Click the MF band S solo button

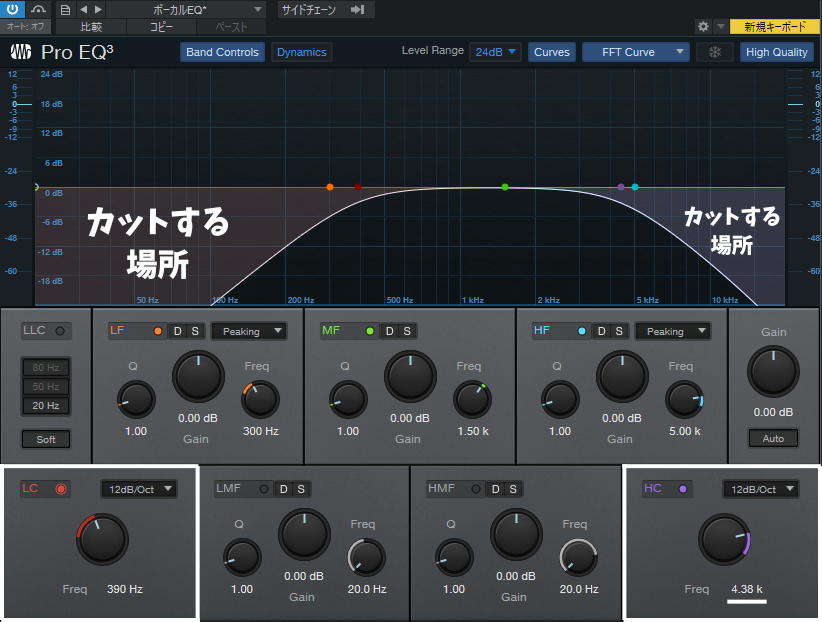407,331
